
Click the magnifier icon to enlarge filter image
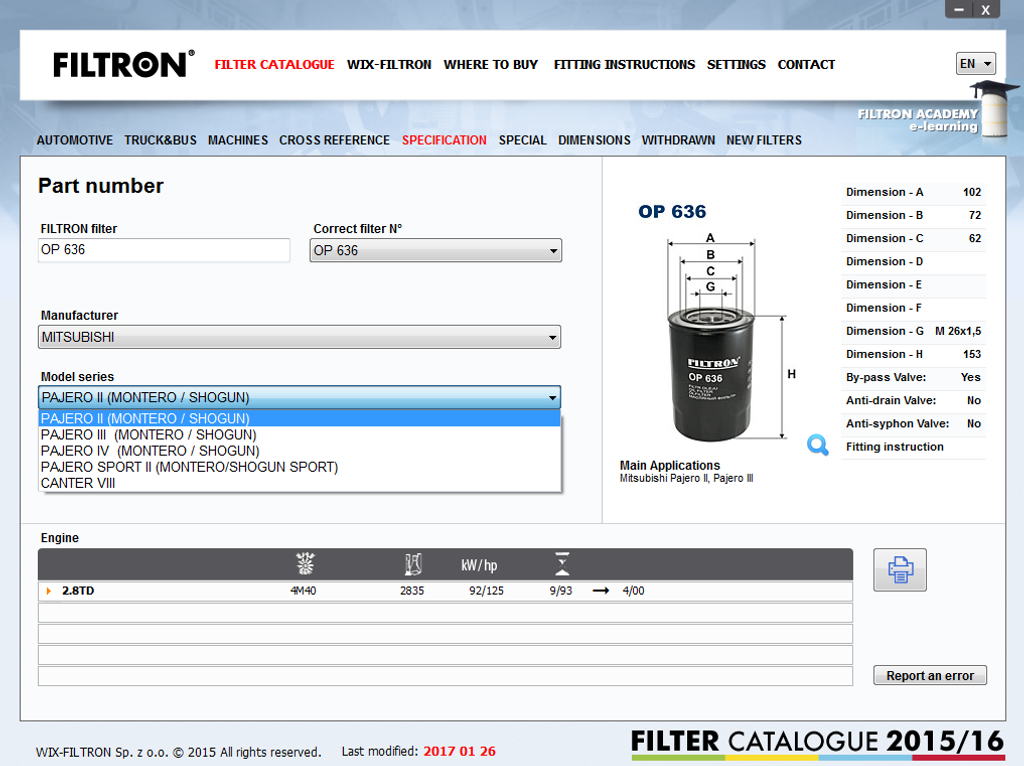coord(818,446)
